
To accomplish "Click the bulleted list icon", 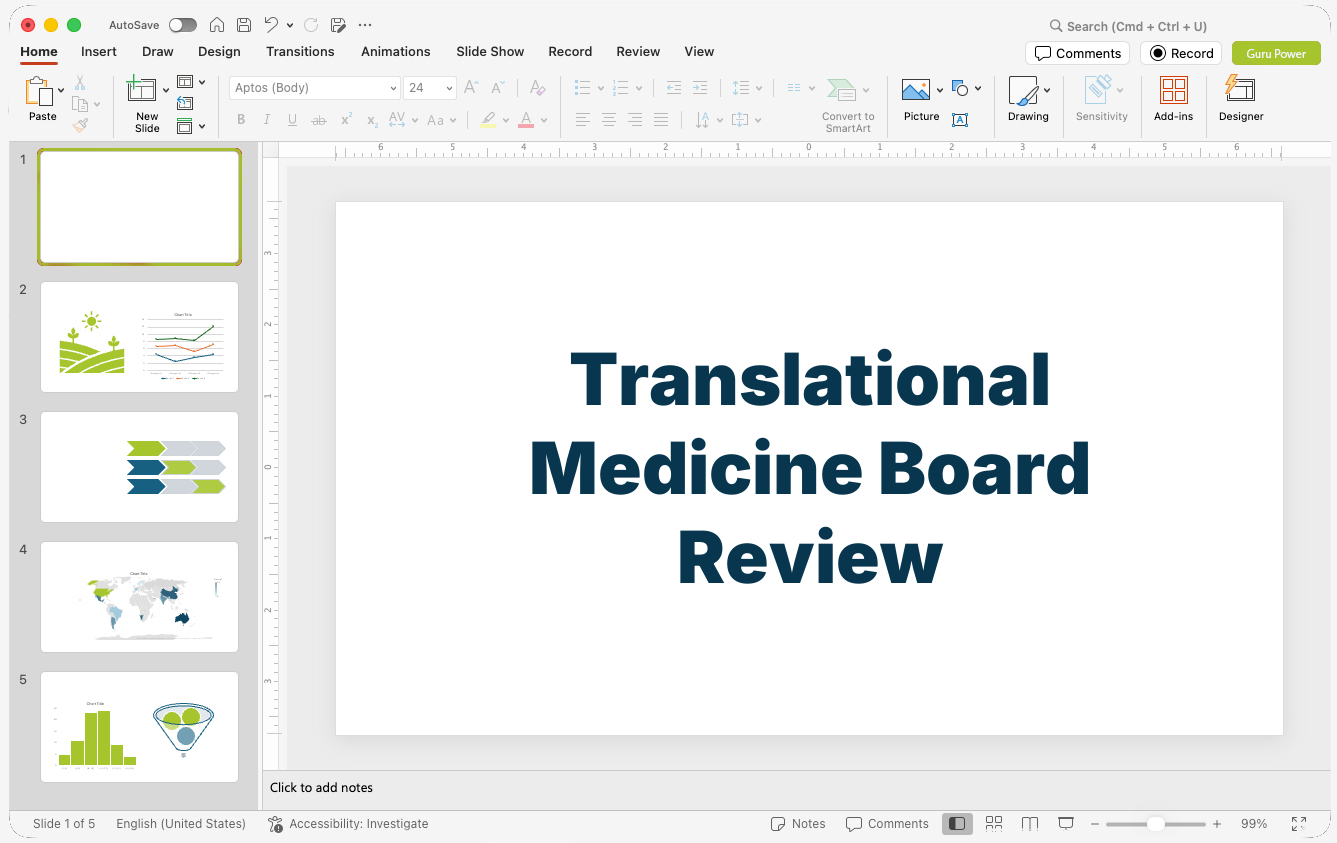I will (x=583, y=88).
